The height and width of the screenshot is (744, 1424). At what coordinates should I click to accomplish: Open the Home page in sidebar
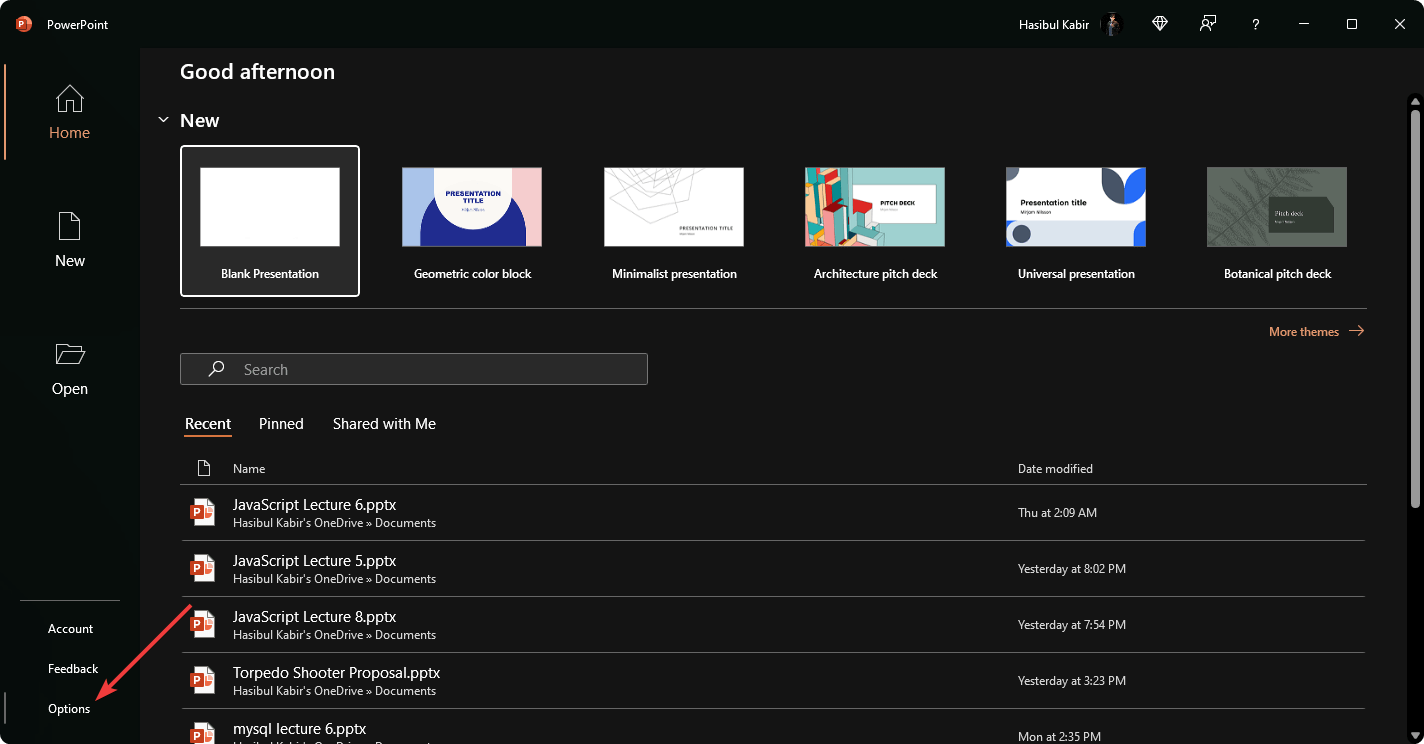(x=70, y=112)
